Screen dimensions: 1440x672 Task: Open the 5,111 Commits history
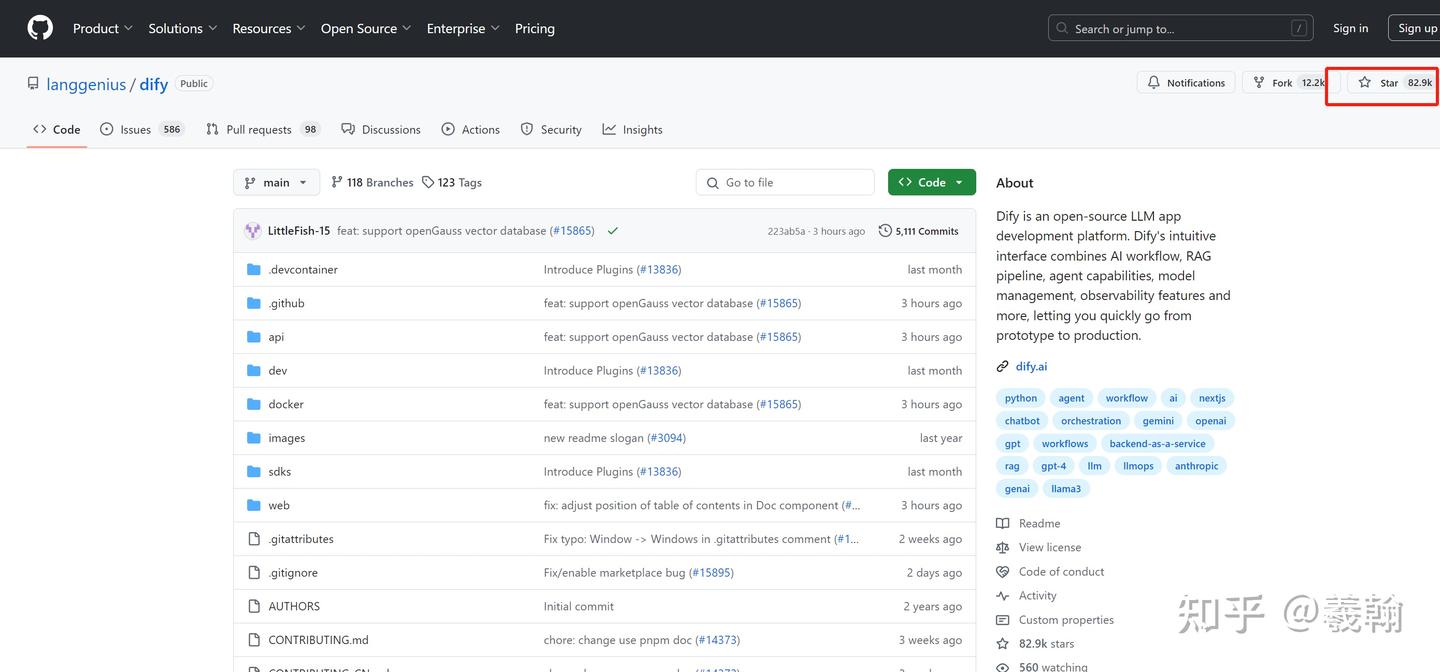point(918,231)
